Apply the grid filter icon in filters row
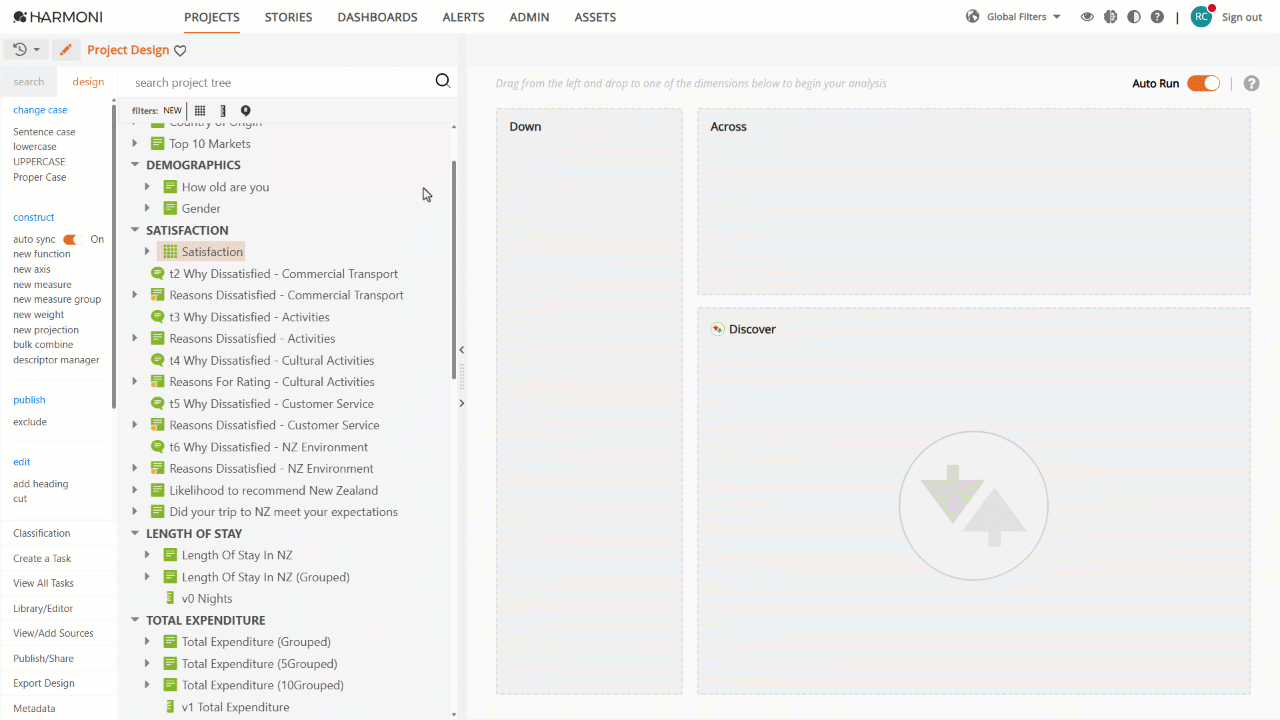Screen dimensions: 1280x720 point(200,111)
